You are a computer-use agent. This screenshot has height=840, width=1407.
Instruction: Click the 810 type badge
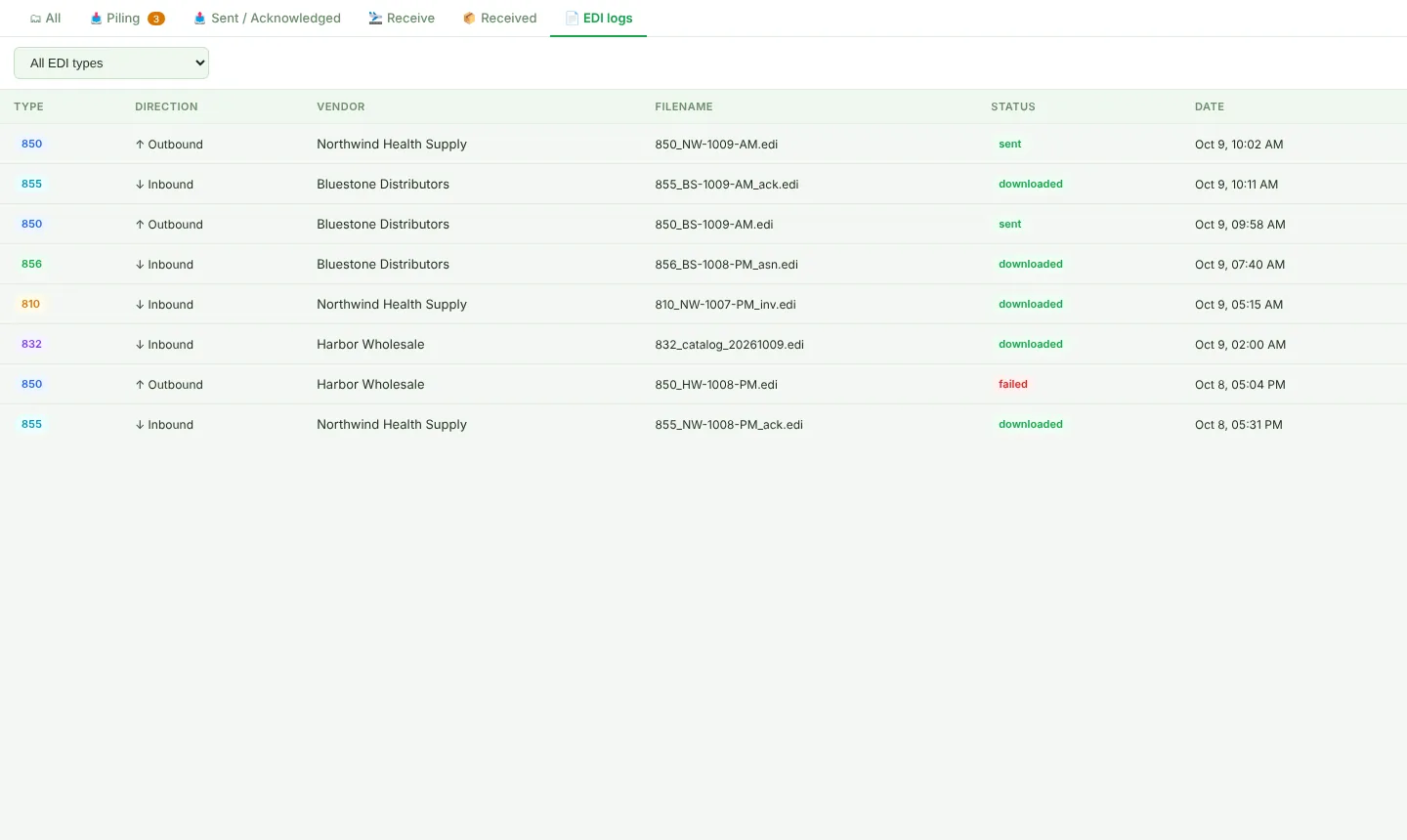(x=31, y=304)
